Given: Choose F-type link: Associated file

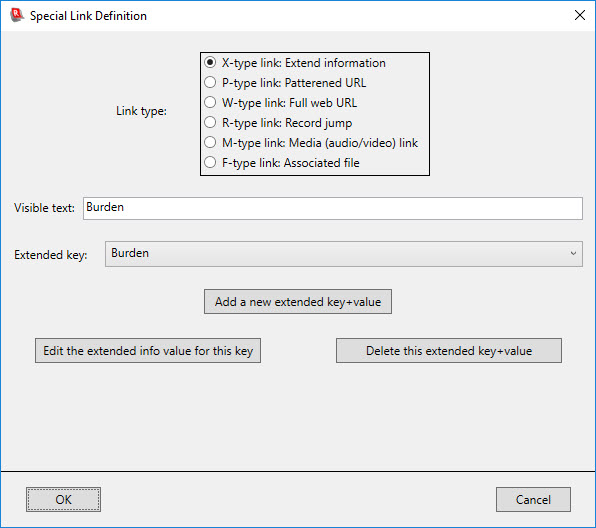Looking at the screenshot, I should 282,163.
